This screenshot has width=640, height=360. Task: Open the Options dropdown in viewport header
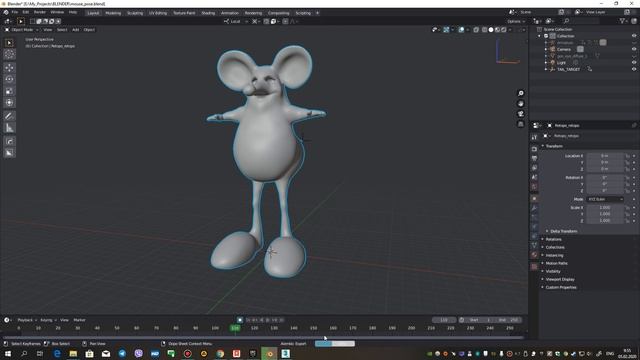click(516, 21)
